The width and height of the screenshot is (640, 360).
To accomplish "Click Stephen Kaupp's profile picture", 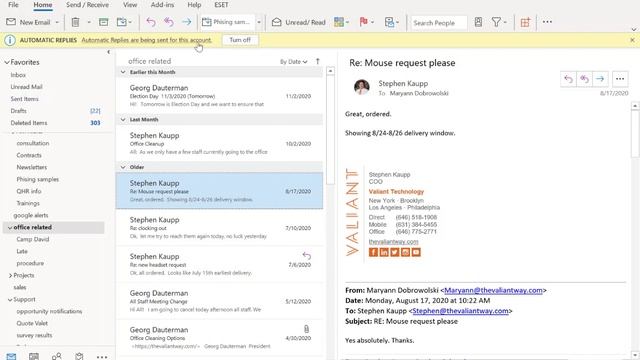I will [362, 87].
